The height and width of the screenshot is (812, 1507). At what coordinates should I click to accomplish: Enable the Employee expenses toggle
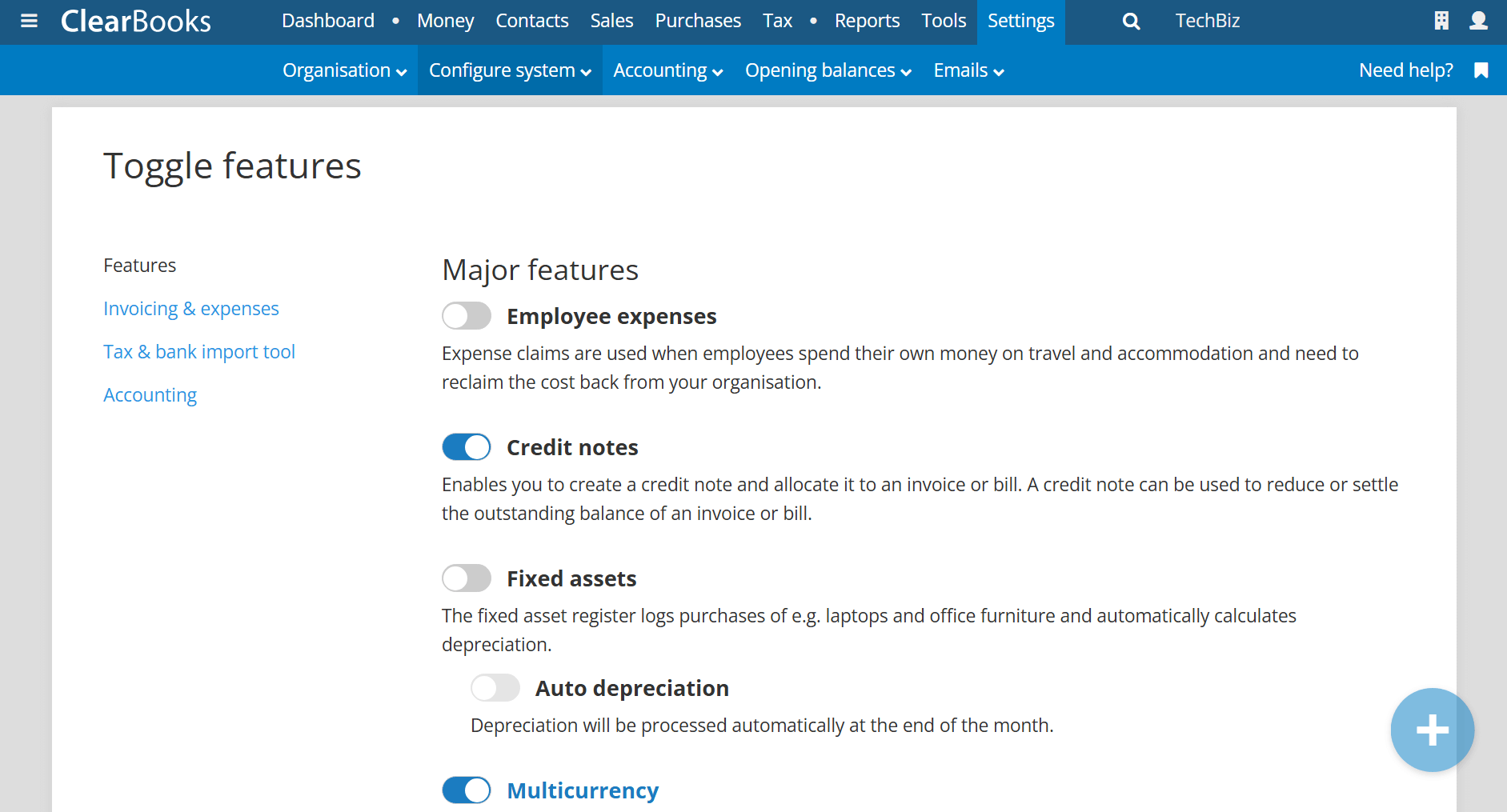click(x=467, y=316)
